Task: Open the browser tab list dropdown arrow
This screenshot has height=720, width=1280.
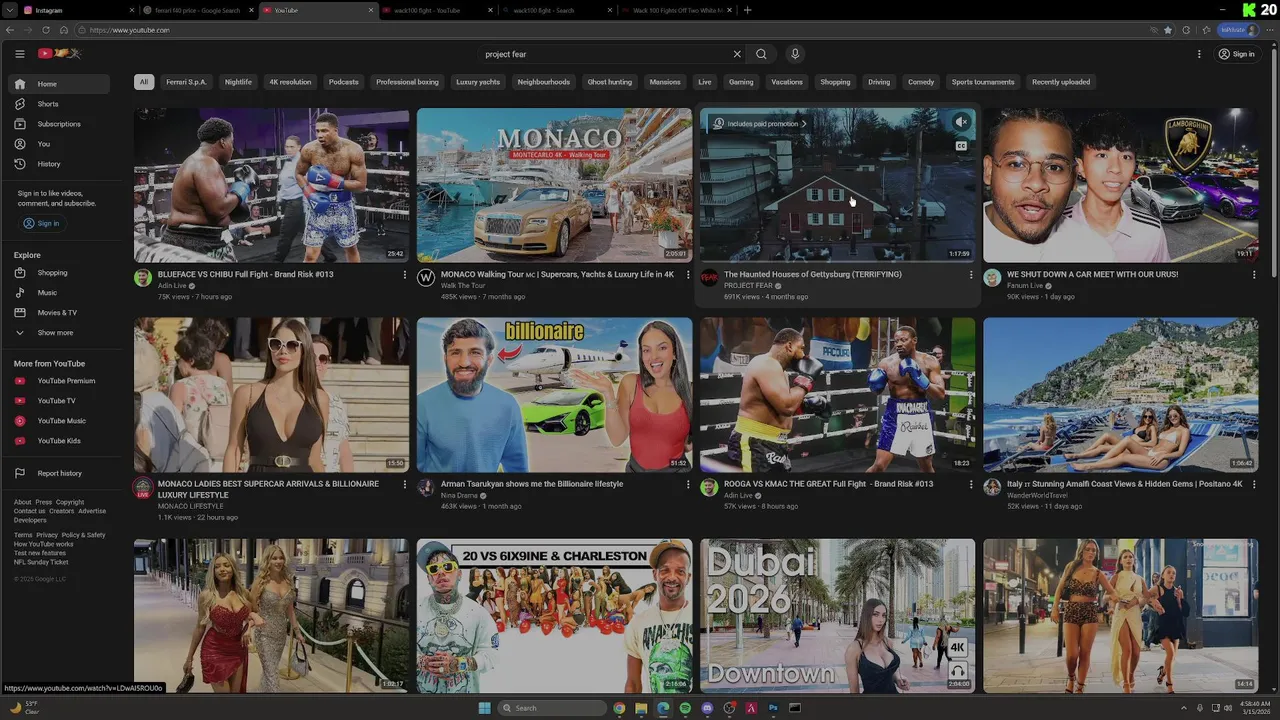Action: point(12,10)
